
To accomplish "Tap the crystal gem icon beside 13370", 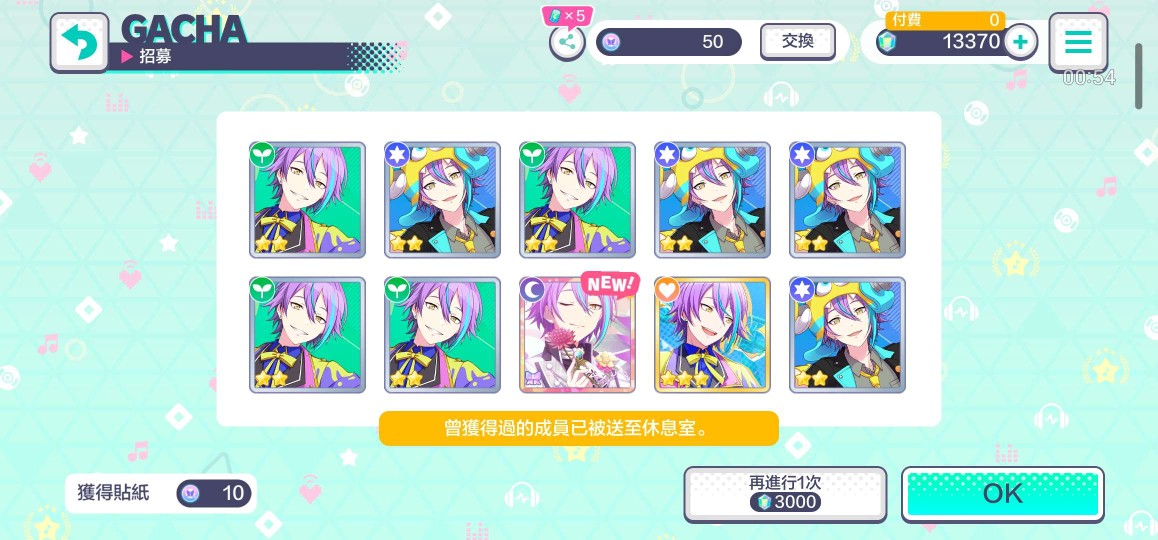I will (887, 42).
